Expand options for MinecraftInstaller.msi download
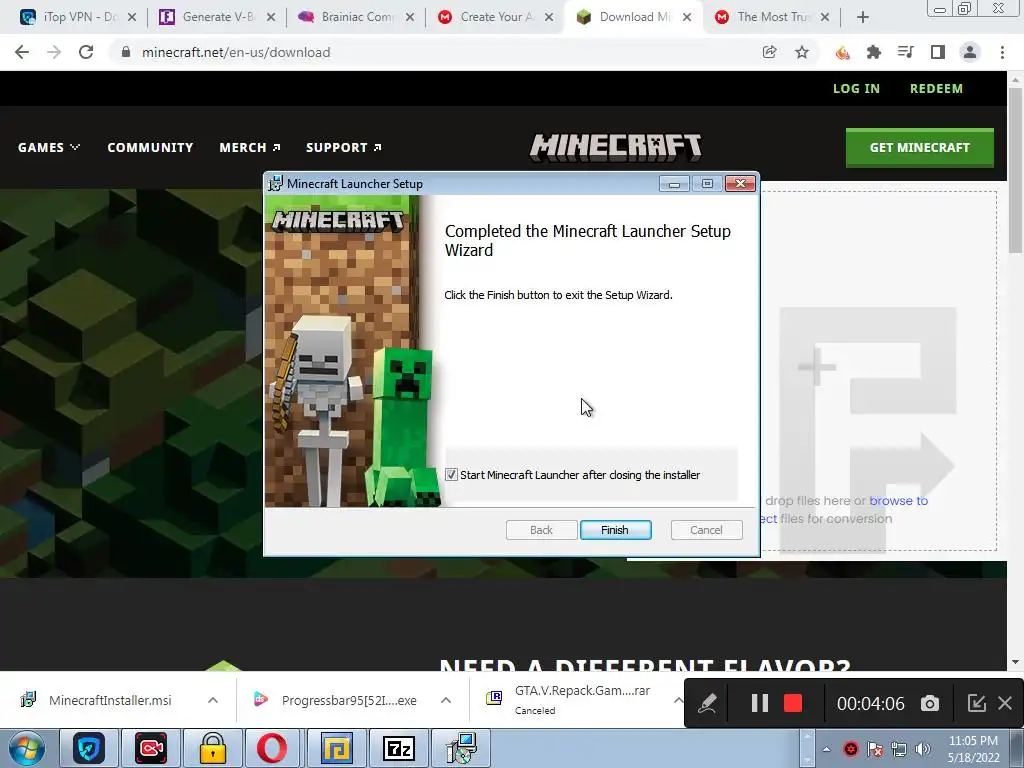This screenshot has height=768, width=1024. (x=213, y=700)
